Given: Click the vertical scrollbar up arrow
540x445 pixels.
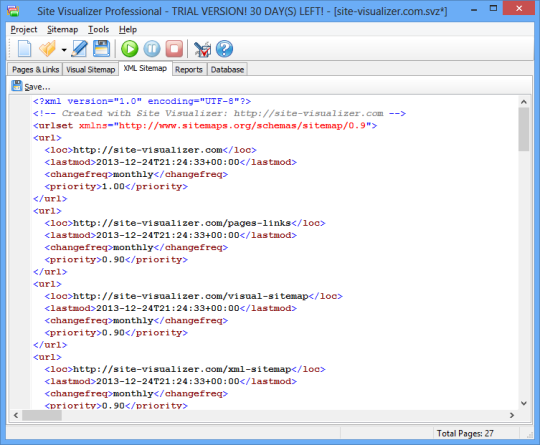Looking at the screenshot, I should [523, 102].
